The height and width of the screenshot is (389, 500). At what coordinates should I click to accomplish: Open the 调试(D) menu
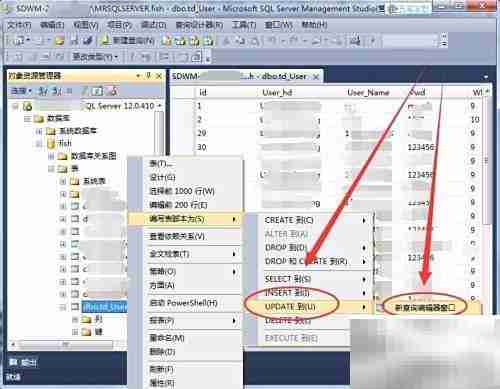point(153,25)
